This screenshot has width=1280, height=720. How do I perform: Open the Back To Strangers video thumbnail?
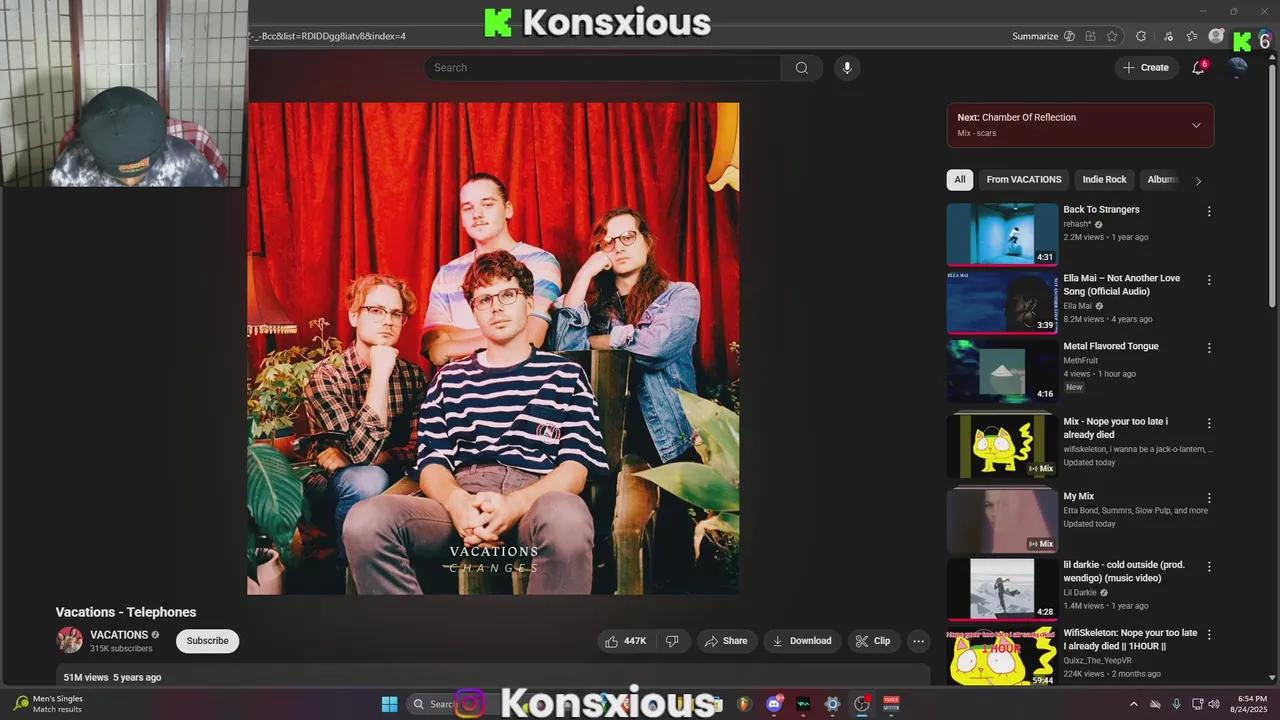point(1002,235)
